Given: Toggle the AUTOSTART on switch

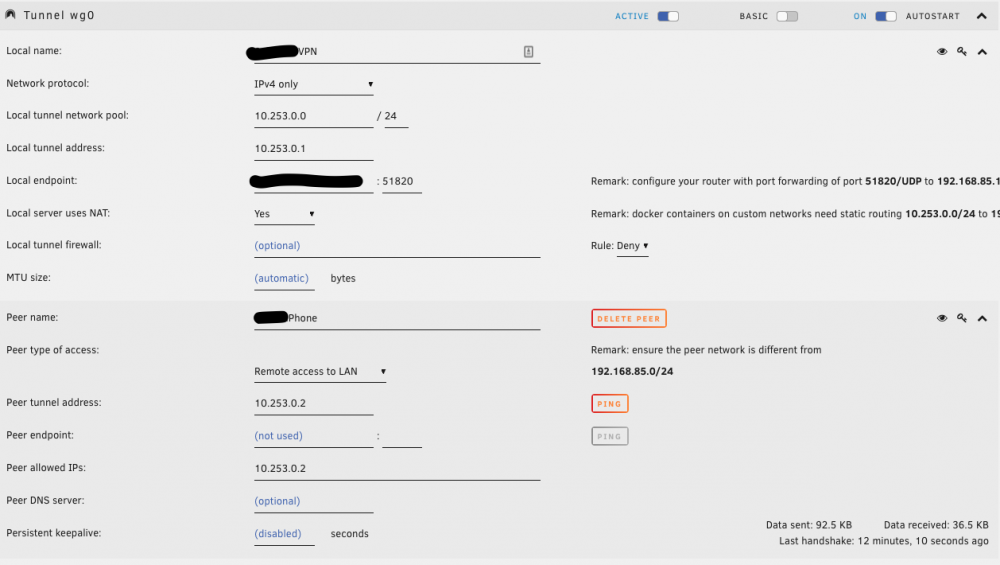Looking at the screenshot, I should point(885,16).
